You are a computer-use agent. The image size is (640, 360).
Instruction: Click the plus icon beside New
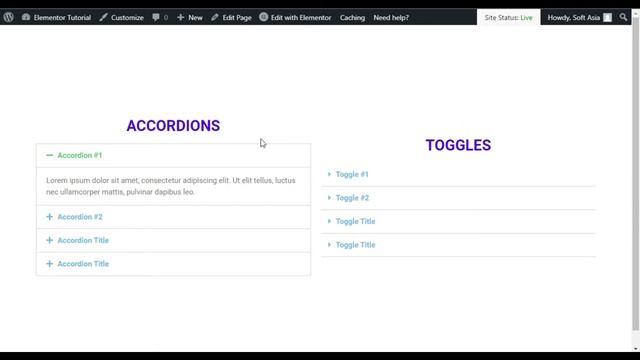pos(180,17)
